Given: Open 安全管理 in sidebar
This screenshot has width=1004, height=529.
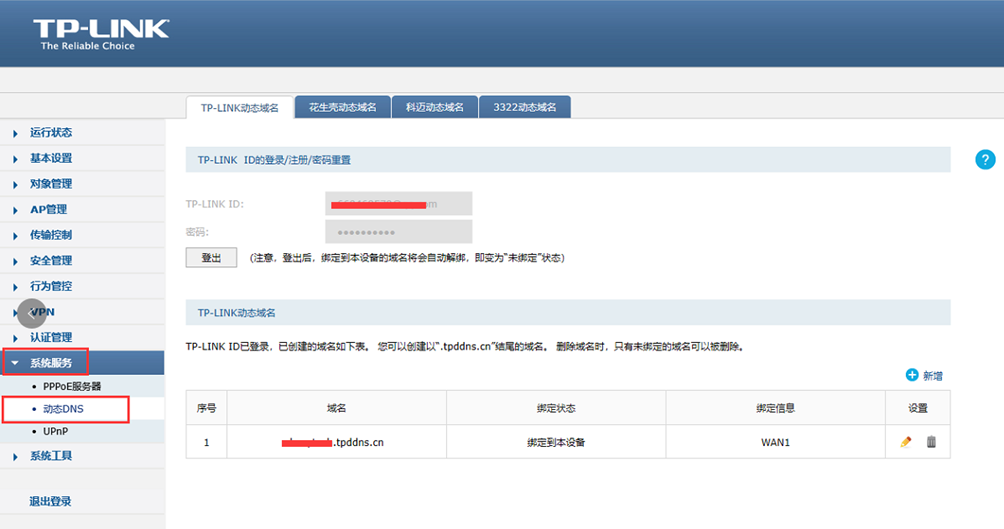Looking at the screenshot, I should click(x=51, y=261).
